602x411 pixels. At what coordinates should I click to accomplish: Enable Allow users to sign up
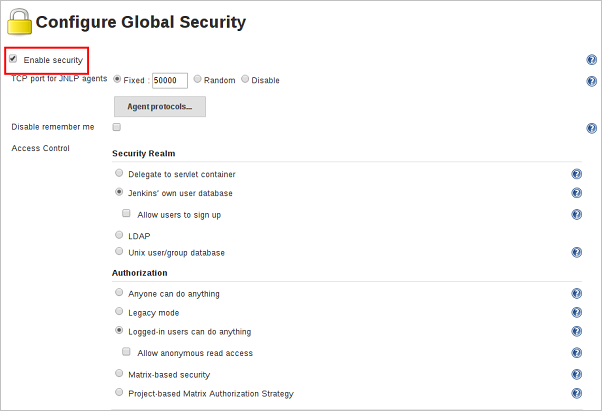tap(126, 213)
